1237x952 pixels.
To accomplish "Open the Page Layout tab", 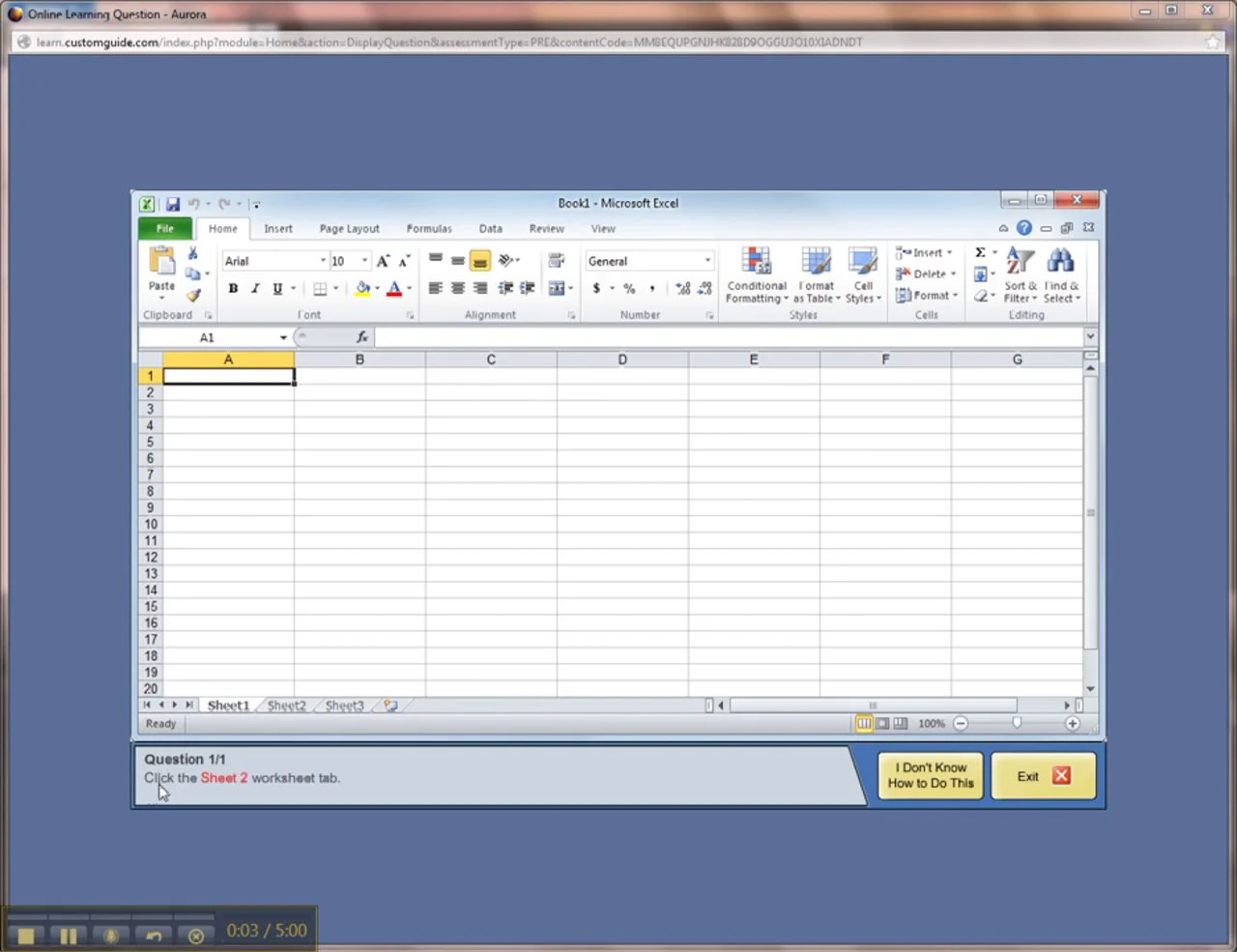I will pos(349,229).
